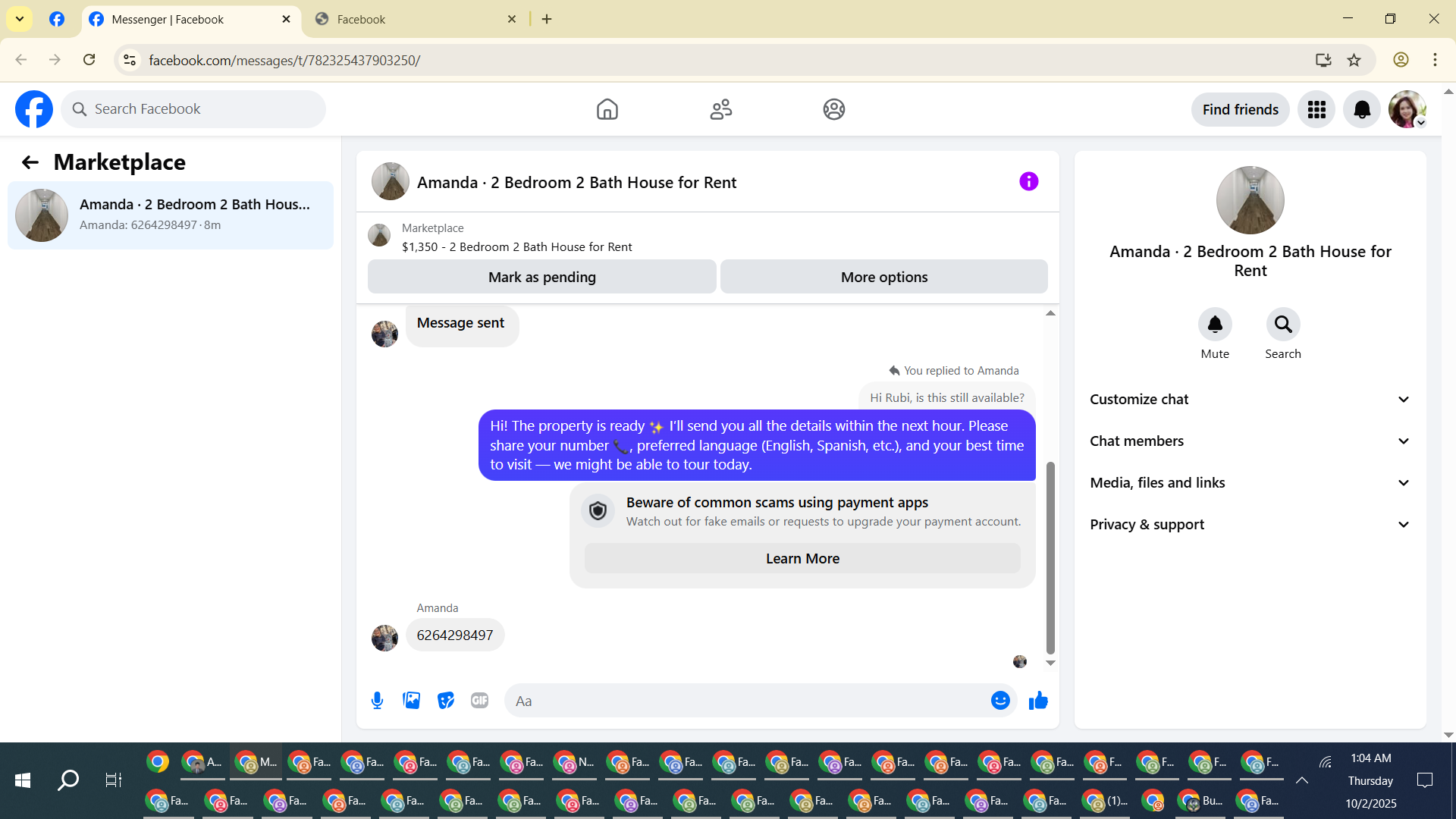Image resolution: width=1456 pixels, height=819 pixels.
Task: Open the emoji picker in the message box
Action: pos(1000,701)
